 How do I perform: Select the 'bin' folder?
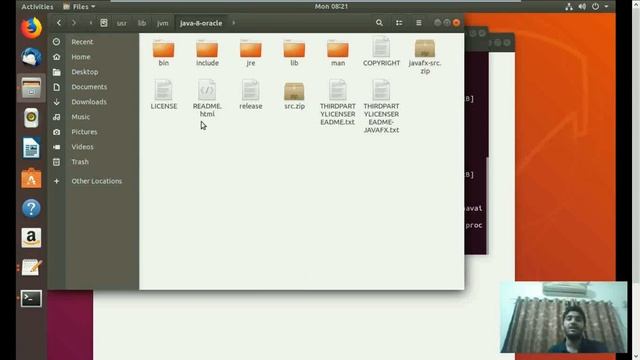164,52
